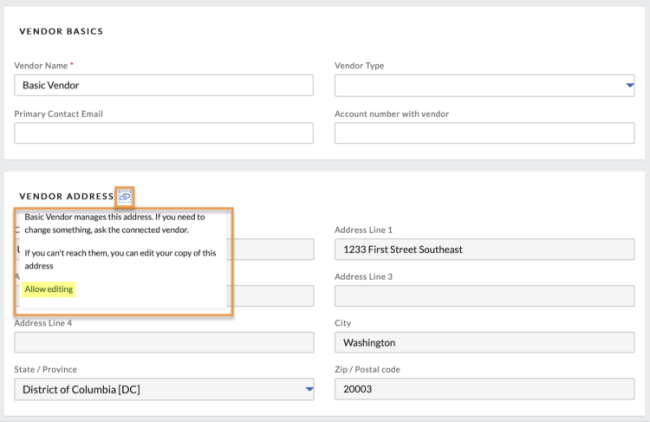Click the connected vendor link icon
This screenshot has height=422, width=650.
pos(125,196)
